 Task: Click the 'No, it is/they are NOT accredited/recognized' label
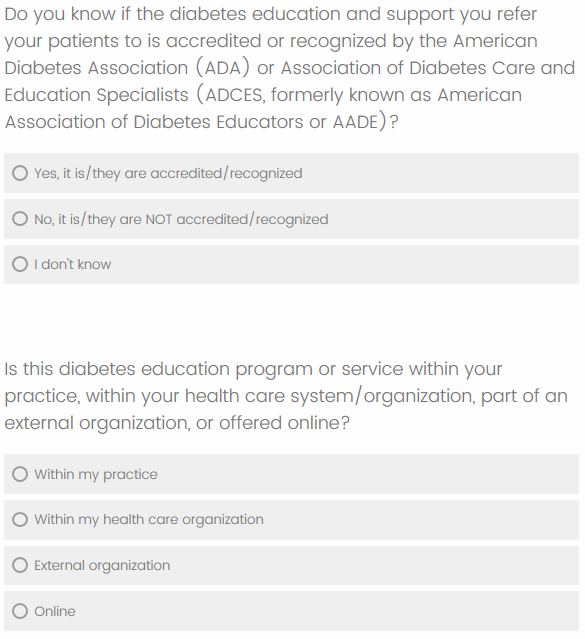click(181, 219)
